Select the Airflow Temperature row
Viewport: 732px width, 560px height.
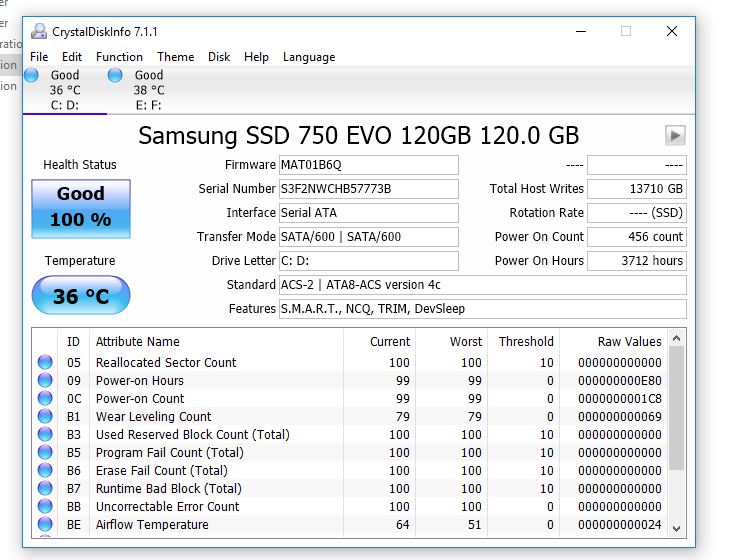[x=350, y=525]
